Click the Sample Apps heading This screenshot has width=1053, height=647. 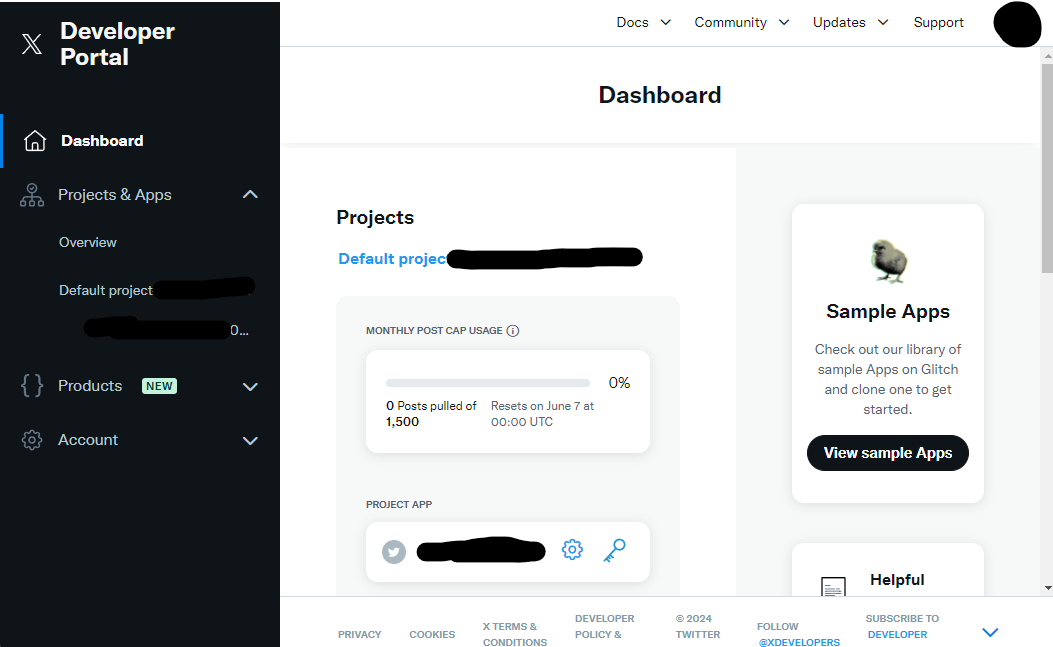888,312
